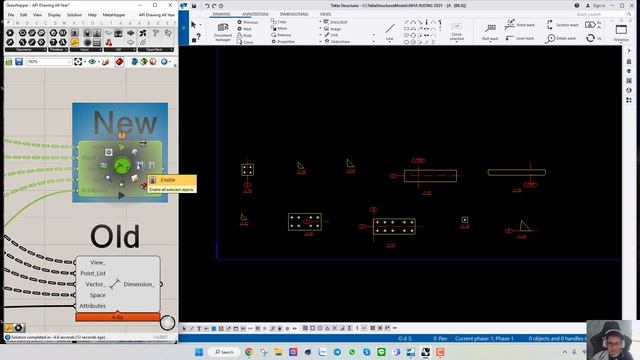Click the Clone selected button in Tekla ribbon
640x360 pixels.
coord(456,31)
